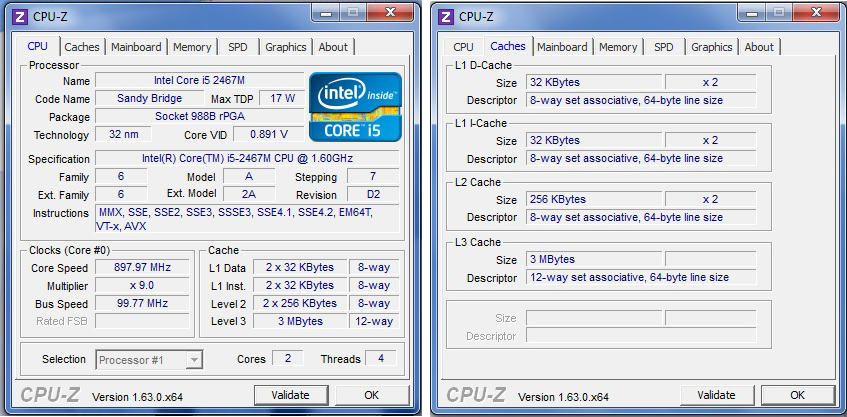Click the Multiplier value x 9.0
Image resolution: width=847 pixels, height=417 pixels.
click(143, 285)
